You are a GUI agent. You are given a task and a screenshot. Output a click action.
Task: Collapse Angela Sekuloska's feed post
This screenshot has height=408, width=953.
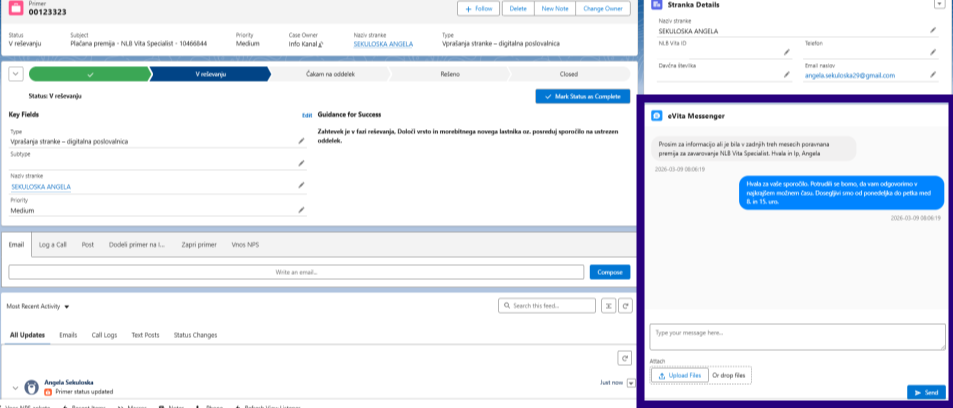click(x=15, y=387)
